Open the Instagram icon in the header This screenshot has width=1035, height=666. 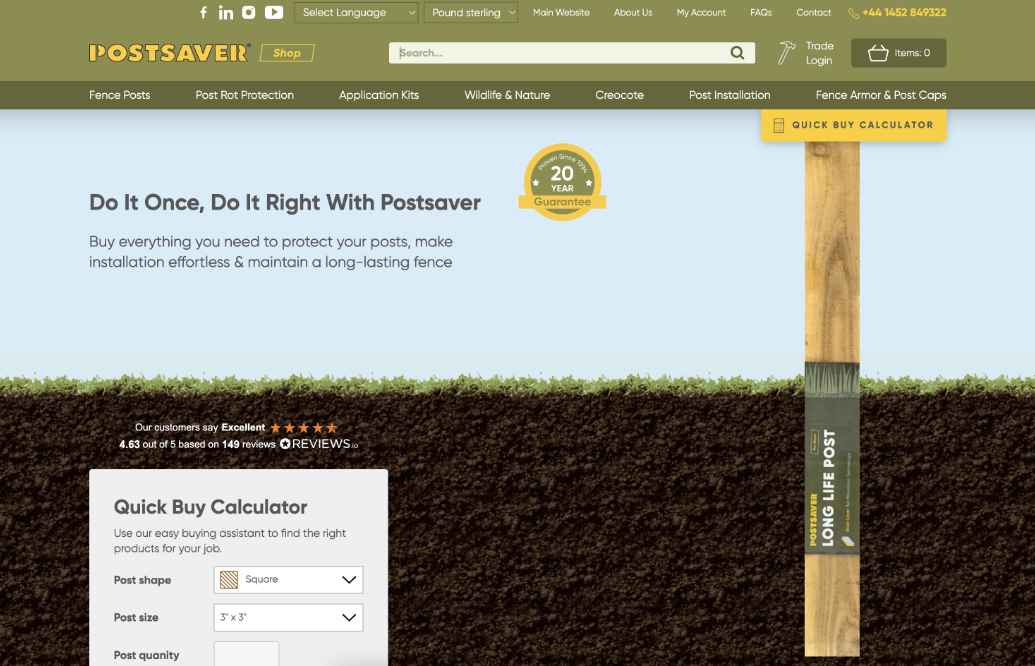coord(248,13)
